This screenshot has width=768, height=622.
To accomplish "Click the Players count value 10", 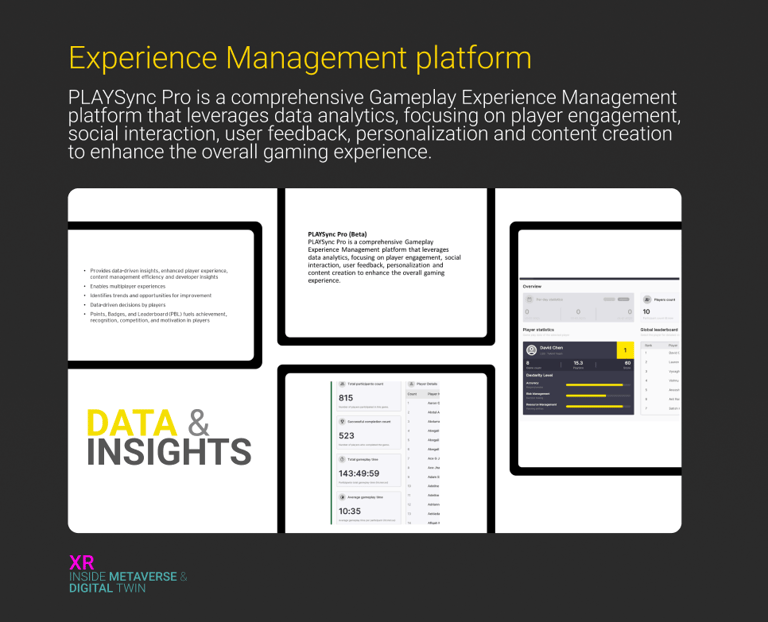I will coord(647,311).
